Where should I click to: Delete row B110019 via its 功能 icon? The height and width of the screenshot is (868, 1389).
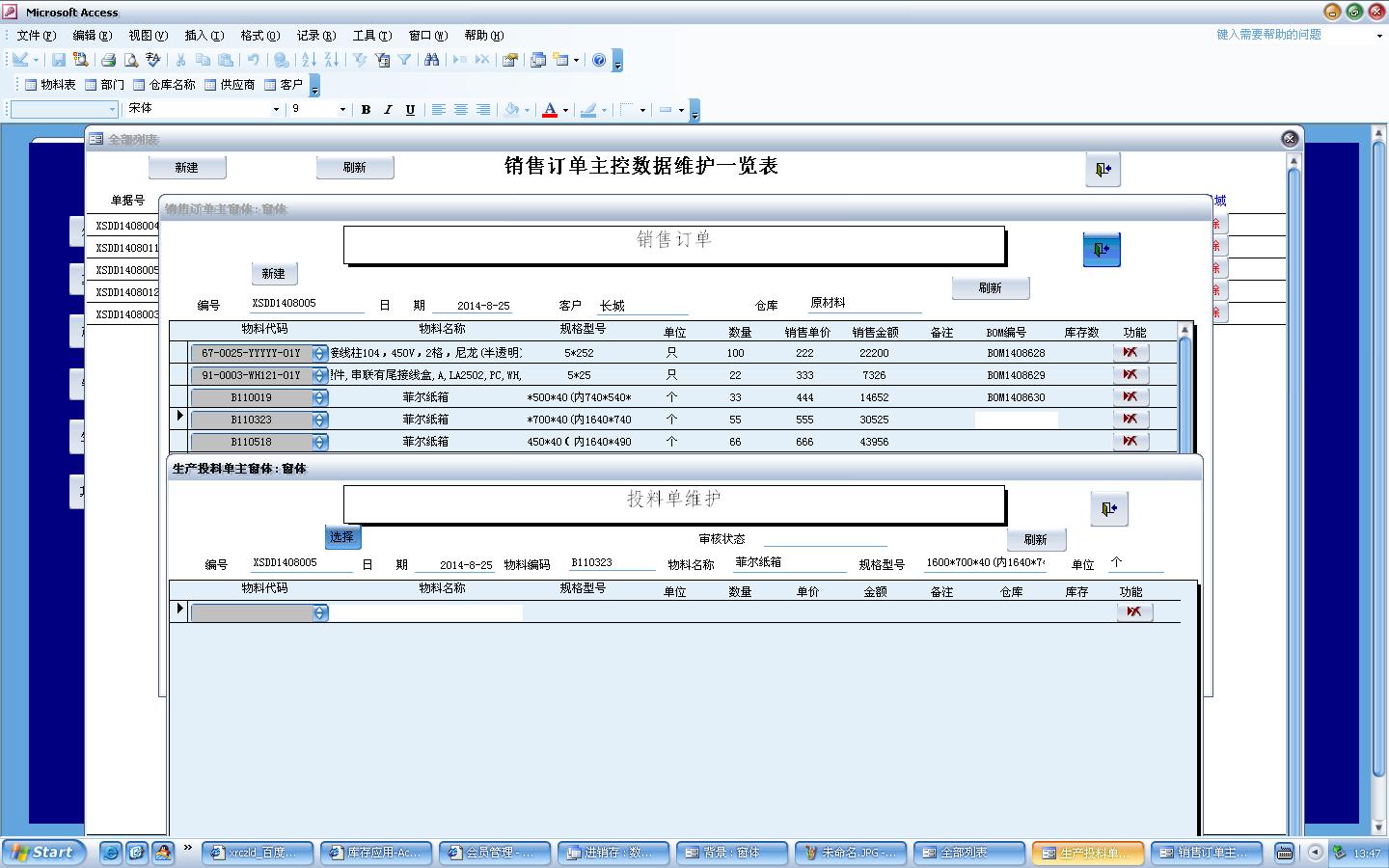point(1130,397)
